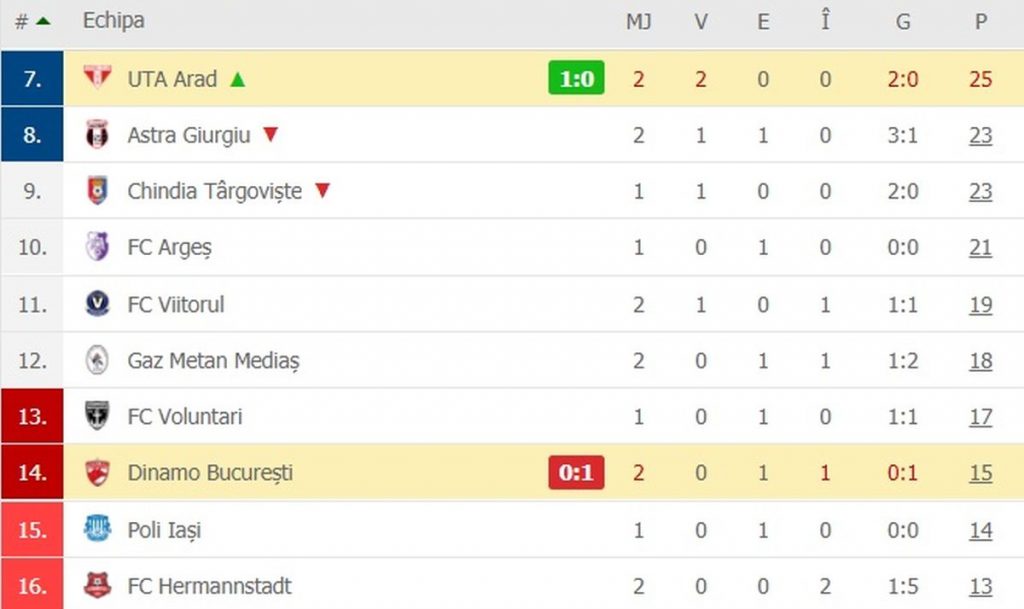The image size is (1024, 609).
Task: Click the Poli Iași club crest
Action: 97,529
